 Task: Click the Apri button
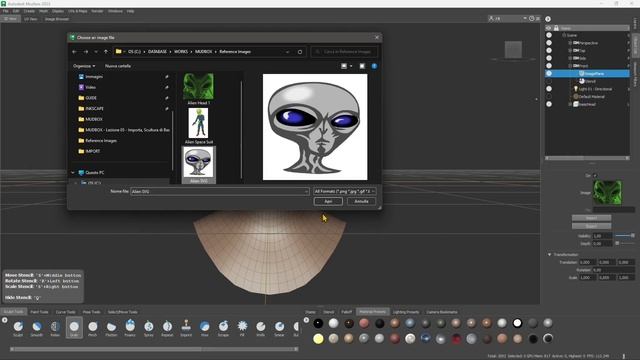click(328, 202)
